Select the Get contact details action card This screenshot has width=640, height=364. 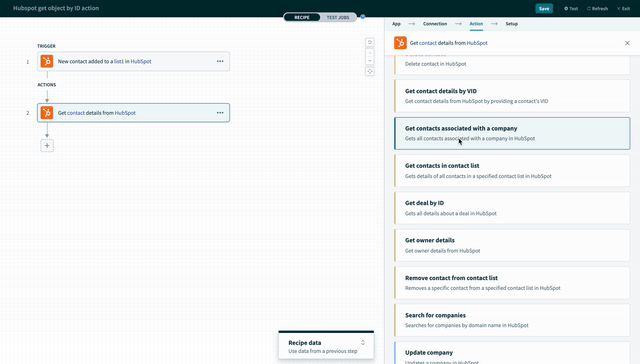[133, 113]
